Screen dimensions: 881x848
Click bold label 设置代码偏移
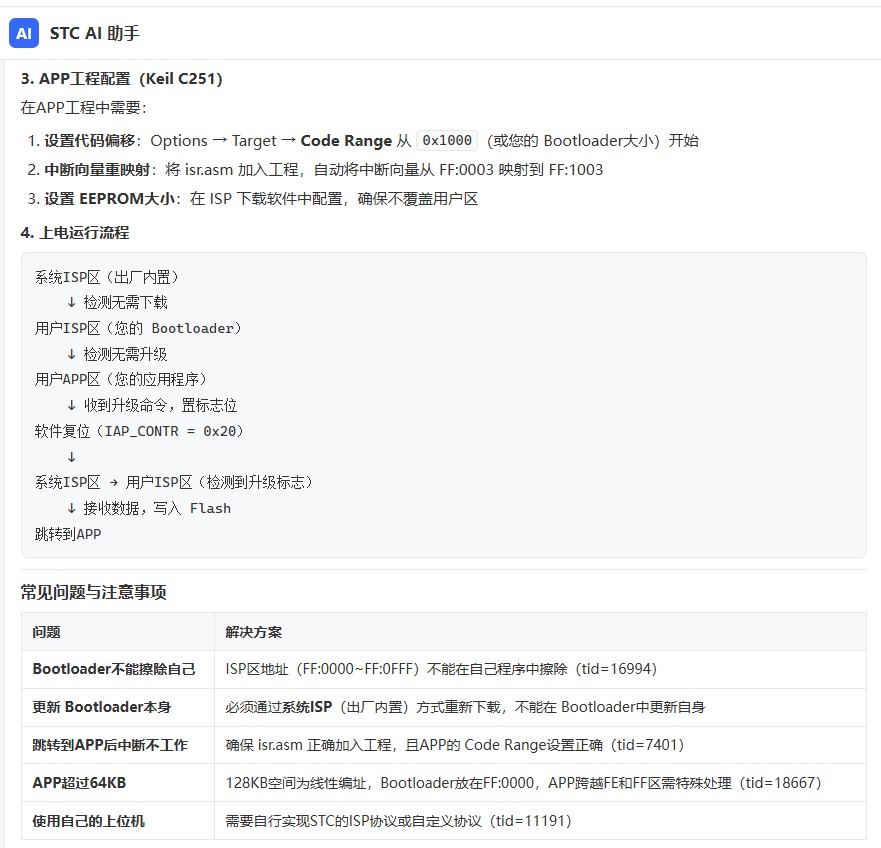coord(89,140)
